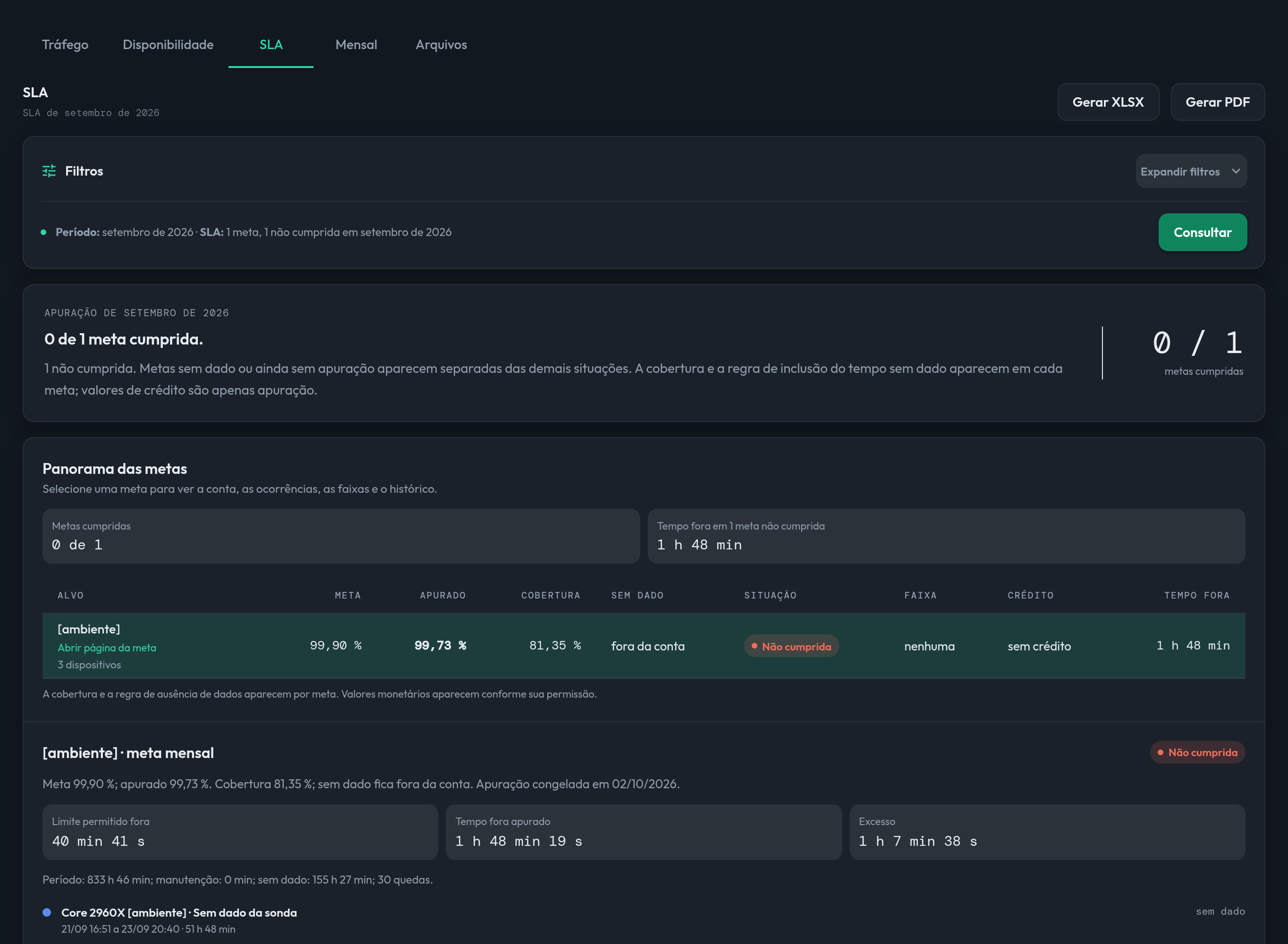Click the 99,90 % meta value
Image resolution: width=1288 pixels, height=944 pixels.
pyautogui.click(x=335, y=646)
